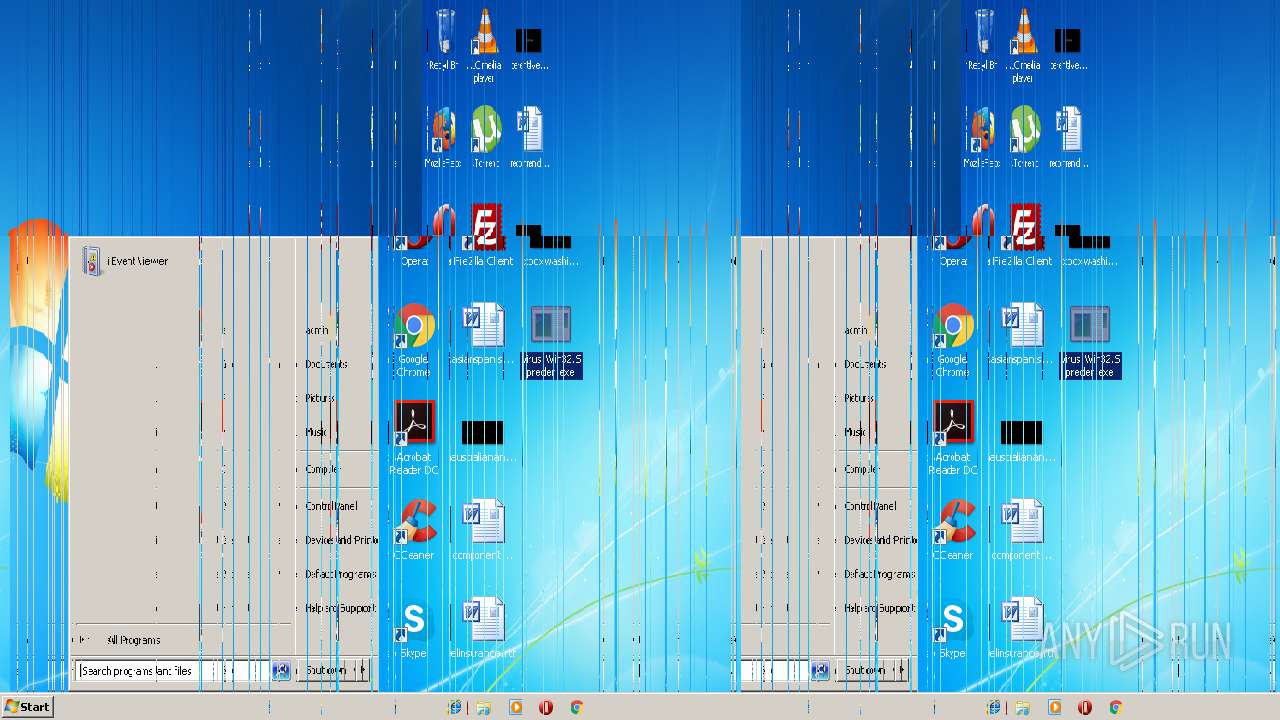Open Media Player in left taskbar icon group

[x=516, y=707]
